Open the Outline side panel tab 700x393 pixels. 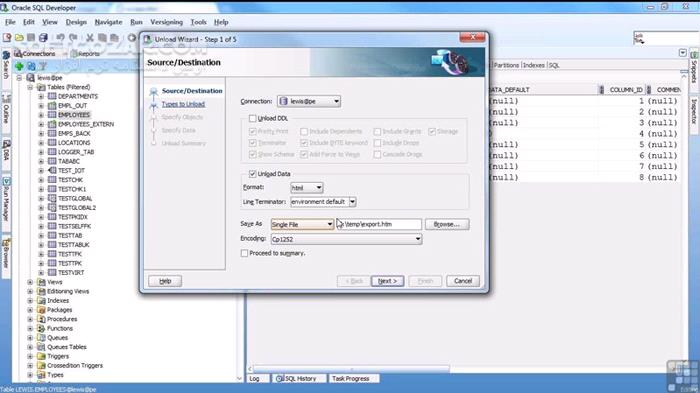pos(6,109)
